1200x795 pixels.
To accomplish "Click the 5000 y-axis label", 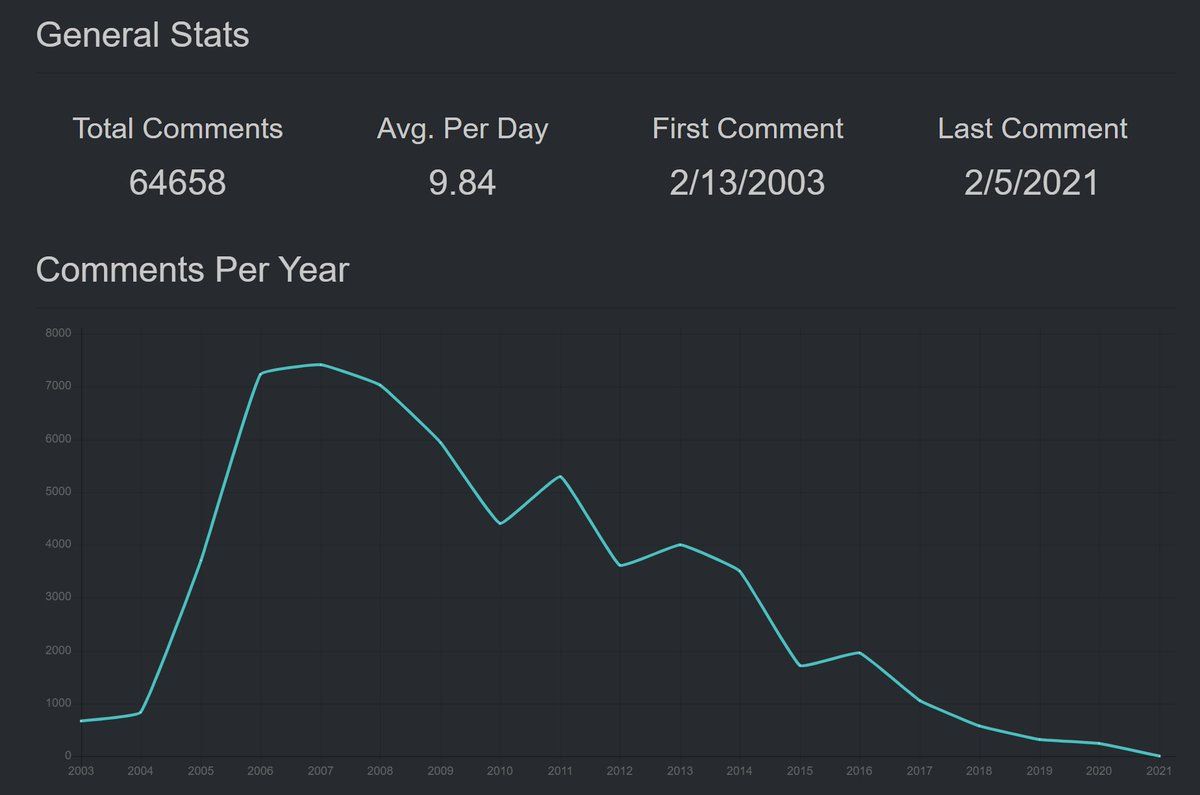I will tap(58, 492).
